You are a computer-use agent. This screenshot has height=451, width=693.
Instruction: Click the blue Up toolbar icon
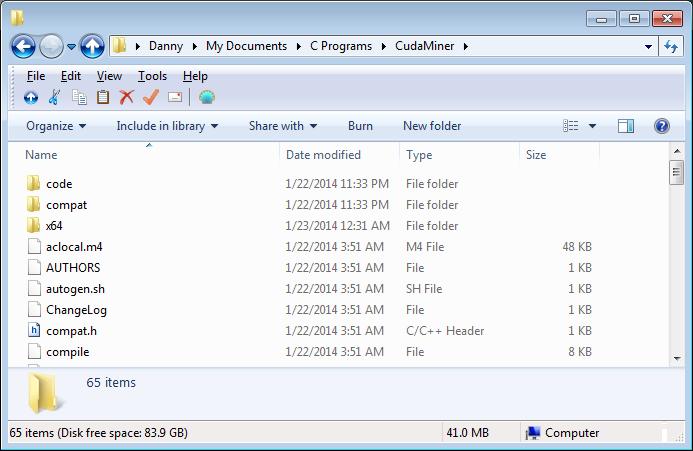pyautogui.click(x=31, y=97)
